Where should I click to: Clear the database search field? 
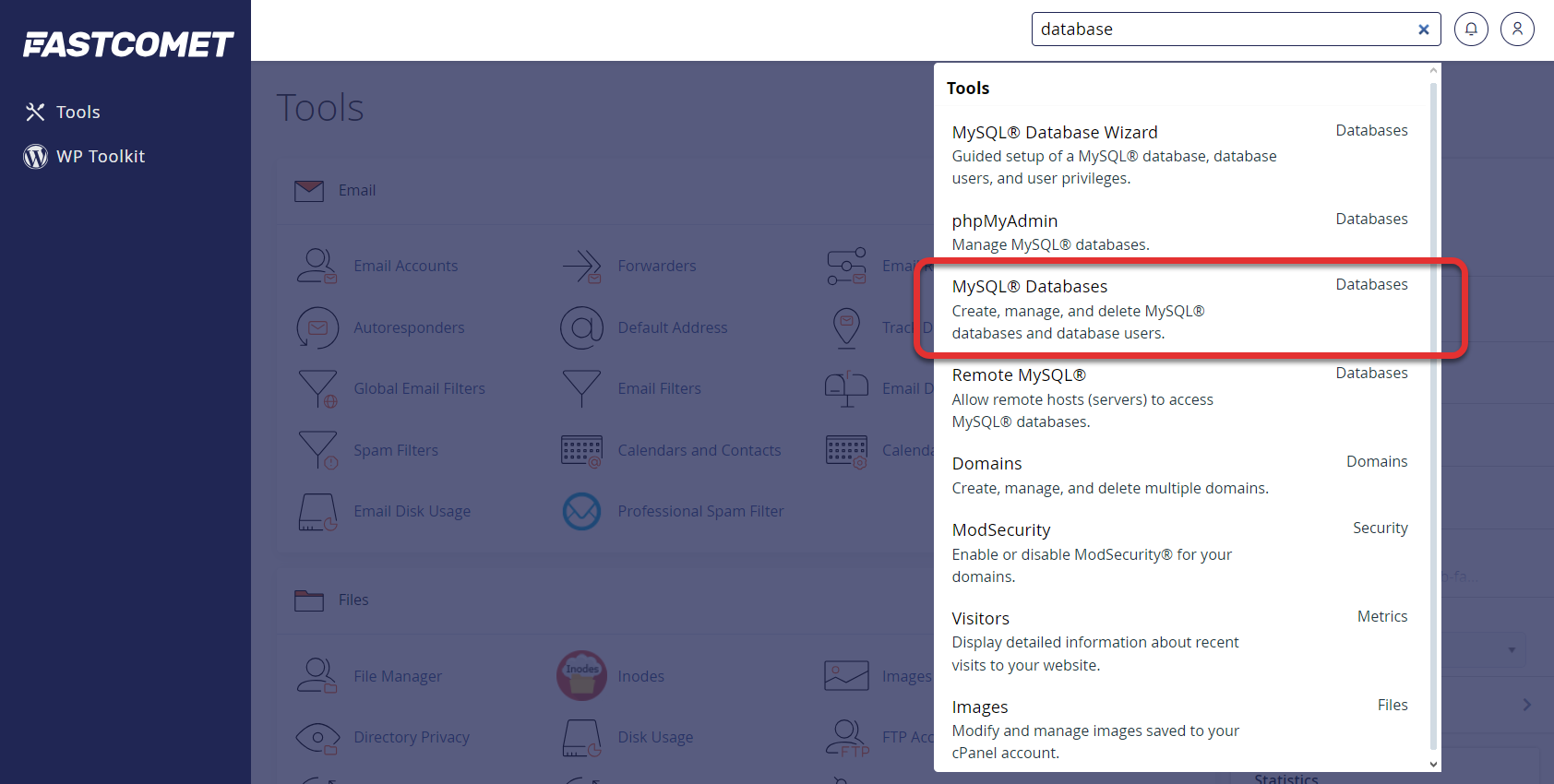1424,30
